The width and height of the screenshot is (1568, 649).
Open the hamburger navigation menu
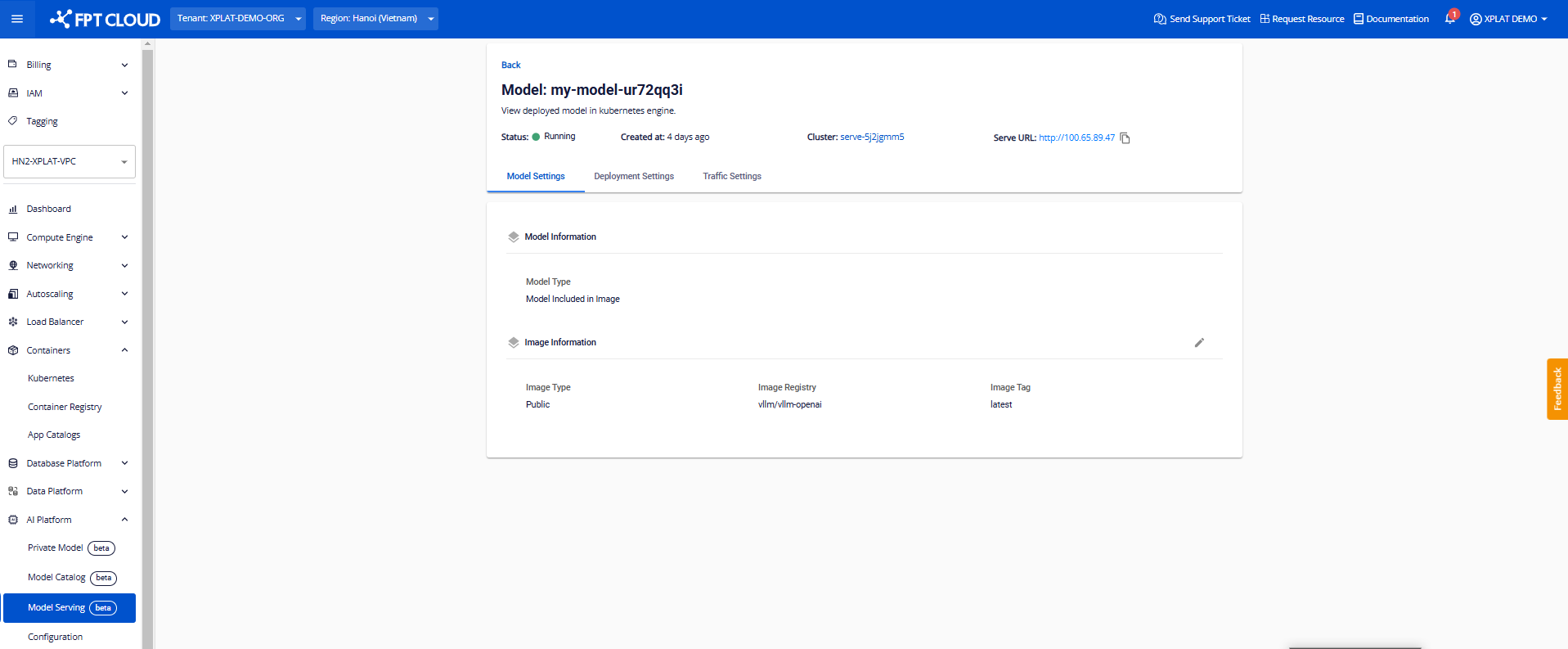[x=17, y=19]
